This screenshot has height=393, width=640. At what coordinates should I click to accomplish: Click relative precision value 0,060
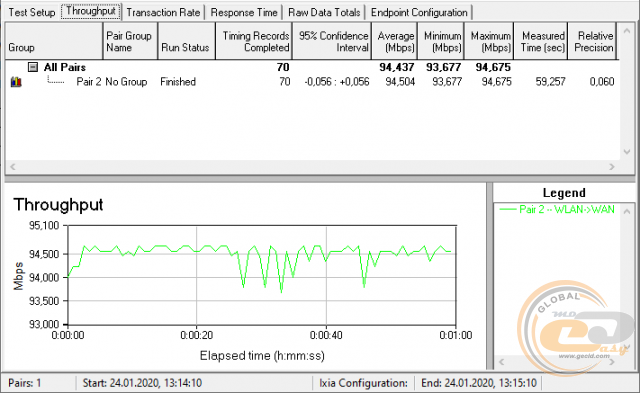click(602, 82)
